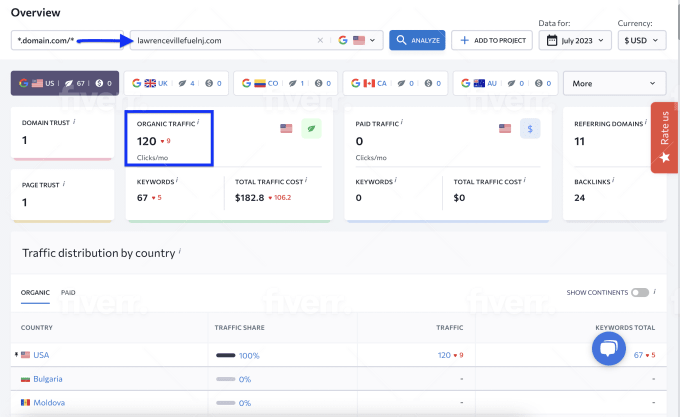The height and width of the screenshot is (417, 680).
Task: Click the Traffic Share column header
Action: 239,328
